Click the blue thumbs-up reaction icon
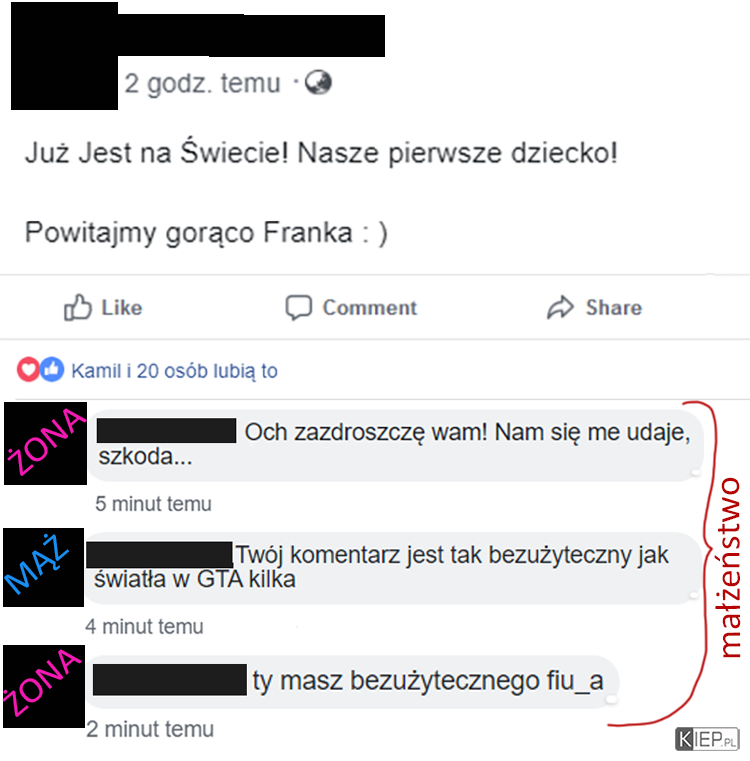The width and height of the screenshot is (750, 761). point(52,370)
